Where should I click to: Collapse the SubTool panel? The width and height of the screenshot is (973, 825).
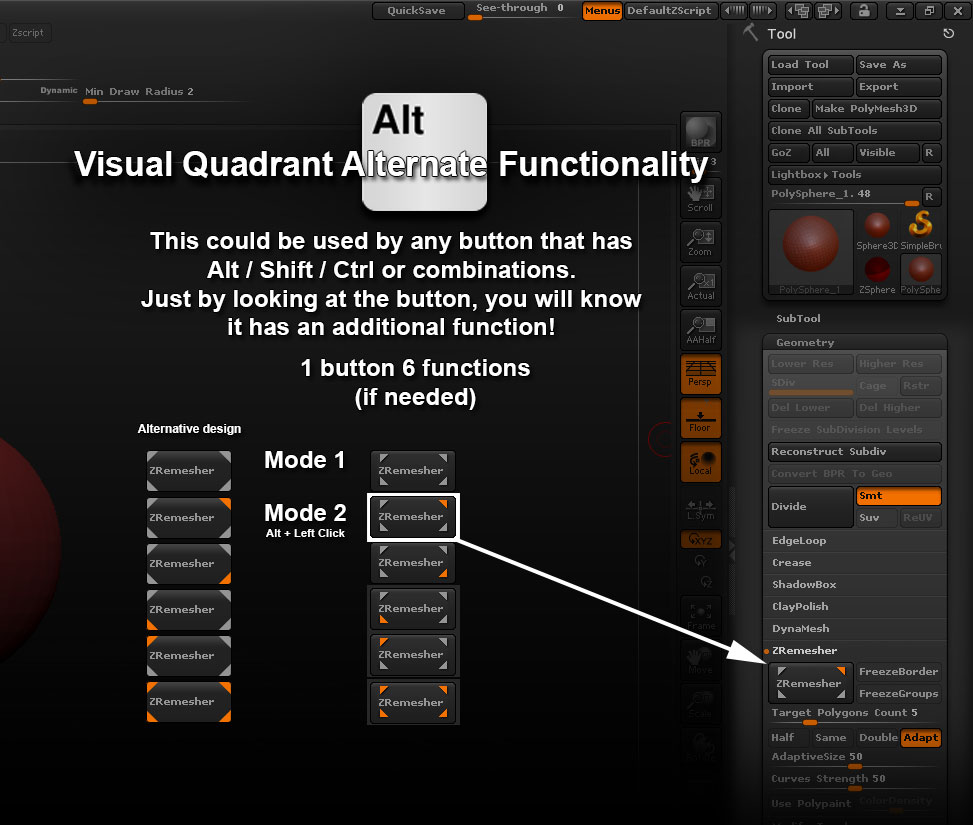coord(797,318)
